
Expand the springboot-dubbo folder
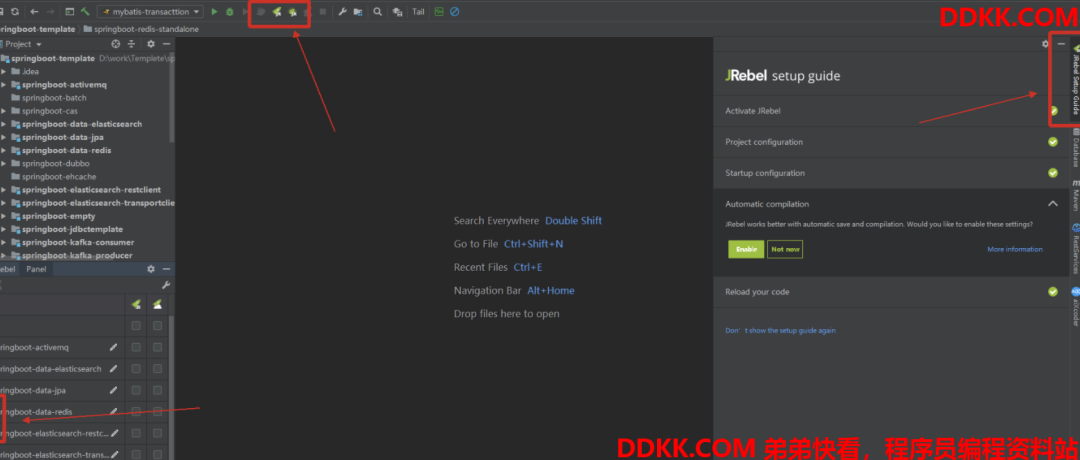pyautogui.click(x=4, y=163)
